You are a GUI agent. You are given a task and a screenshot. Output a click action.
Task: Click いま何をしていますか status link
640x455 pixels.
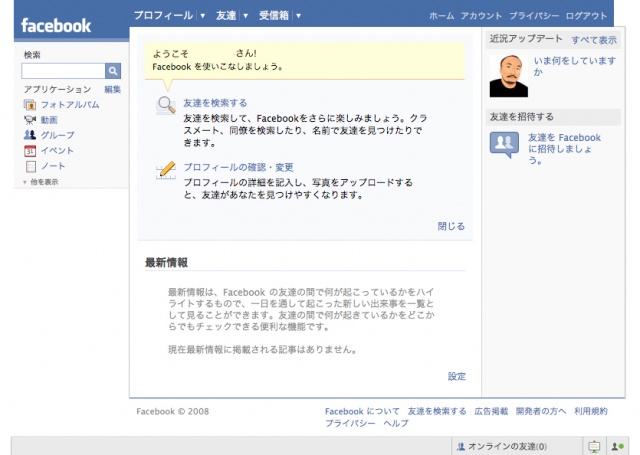click(575, 66)
